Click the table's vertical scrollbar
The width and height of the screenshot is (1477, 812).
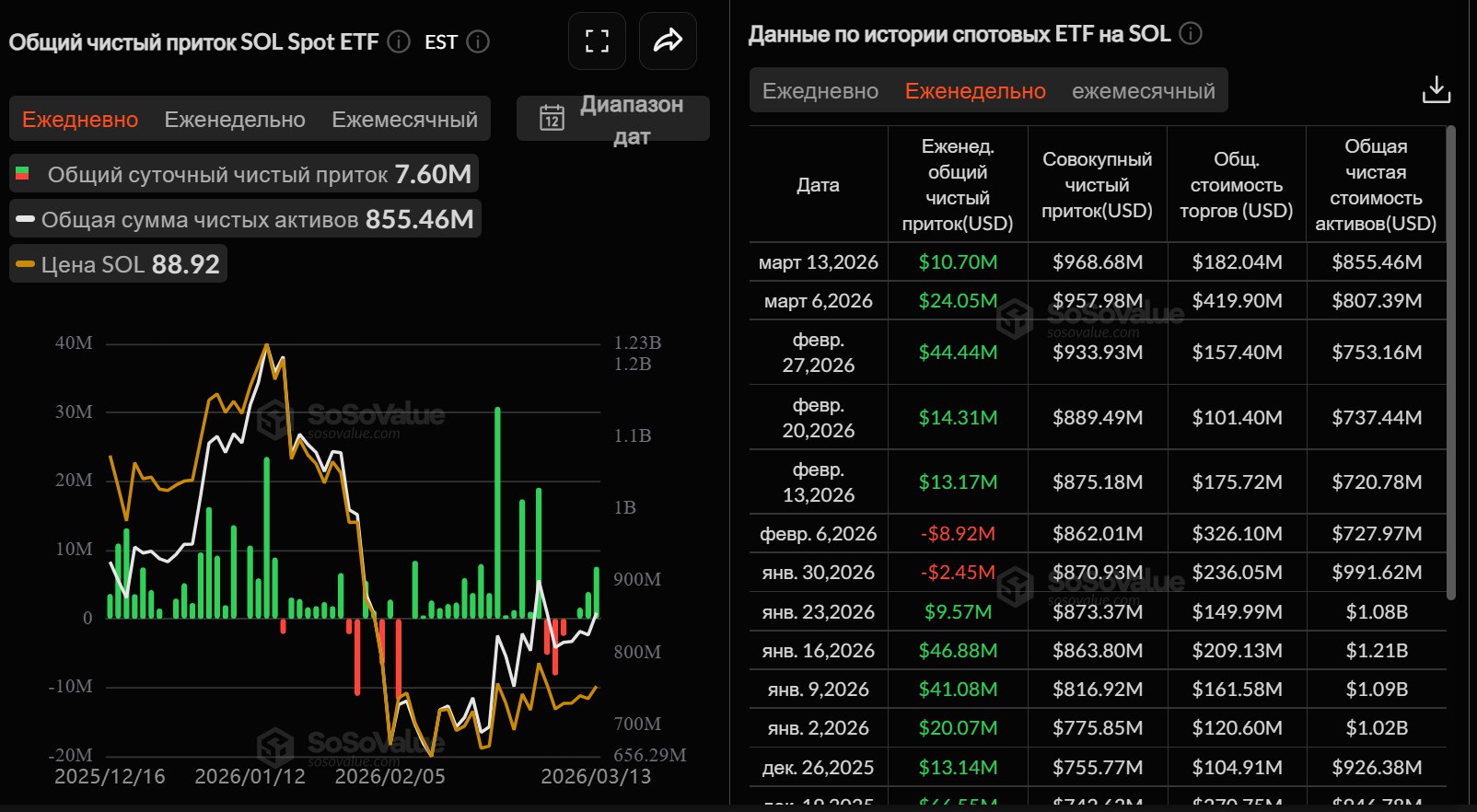click(x=1451, y=363)
